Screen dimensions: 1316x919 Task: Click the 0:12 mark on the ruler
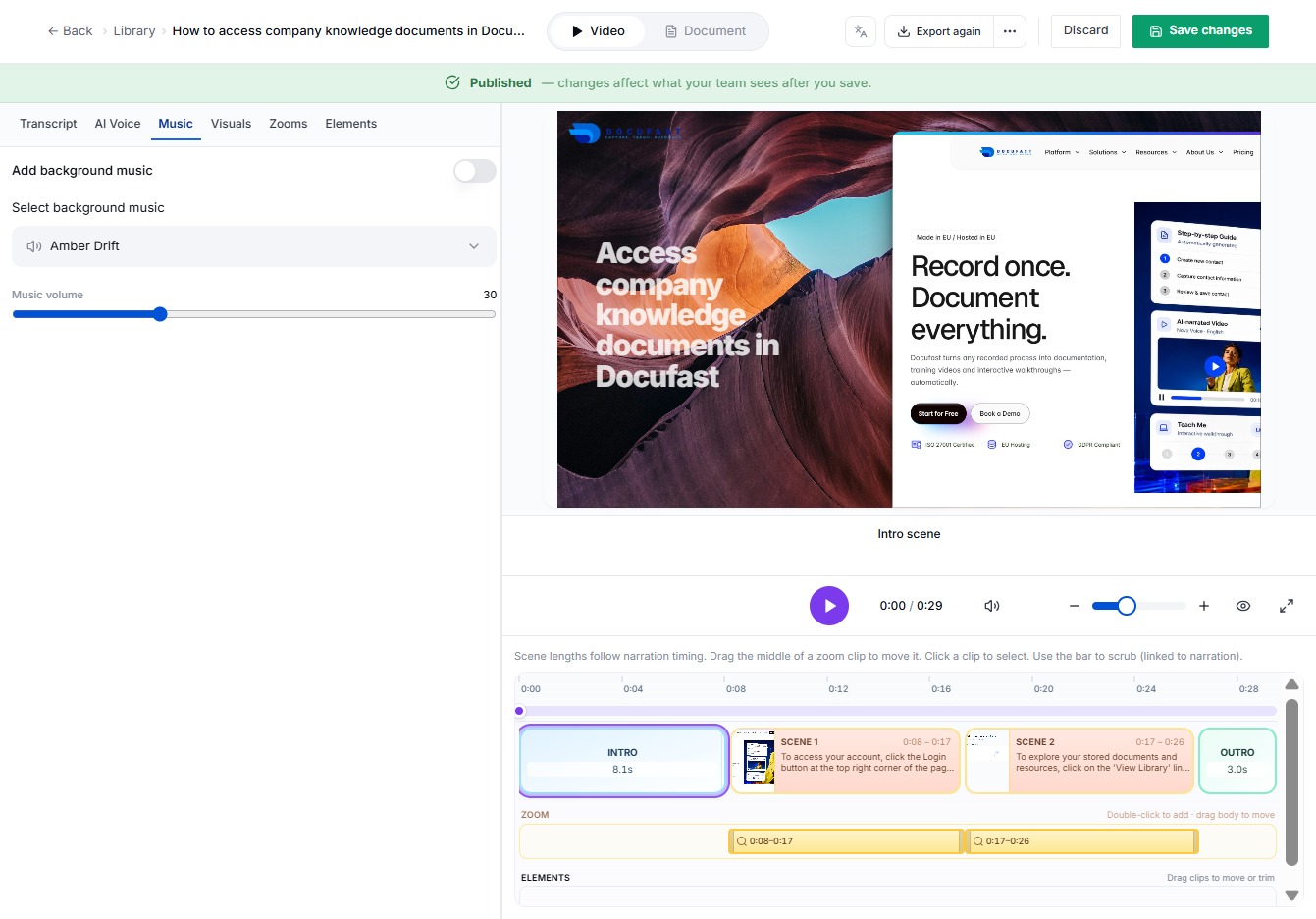tap(838, 689)
